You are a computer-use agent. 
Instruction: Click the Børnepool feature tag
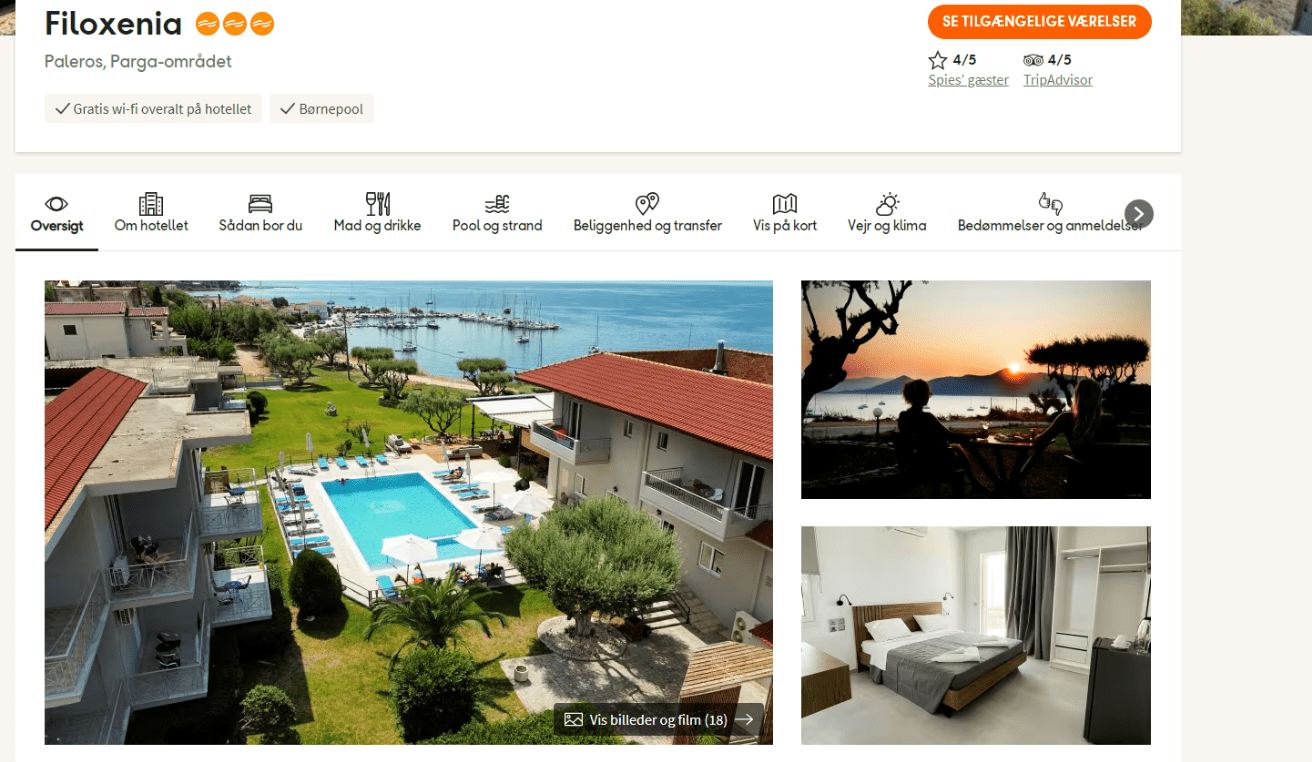coord(322,109)
